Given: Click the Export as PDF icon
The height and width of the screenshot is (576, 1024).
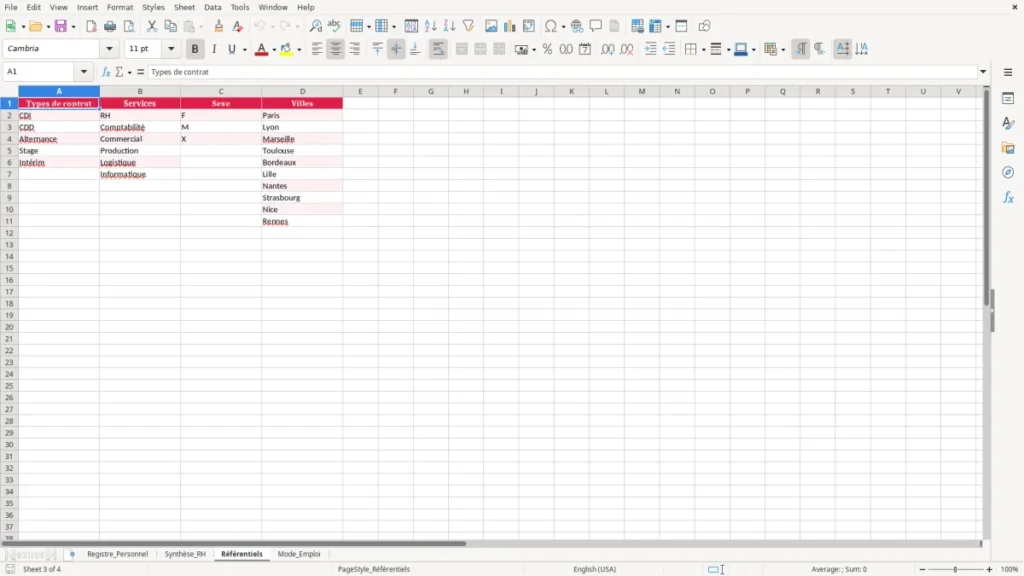Looking at the screenshot, I should click(91, 26).
